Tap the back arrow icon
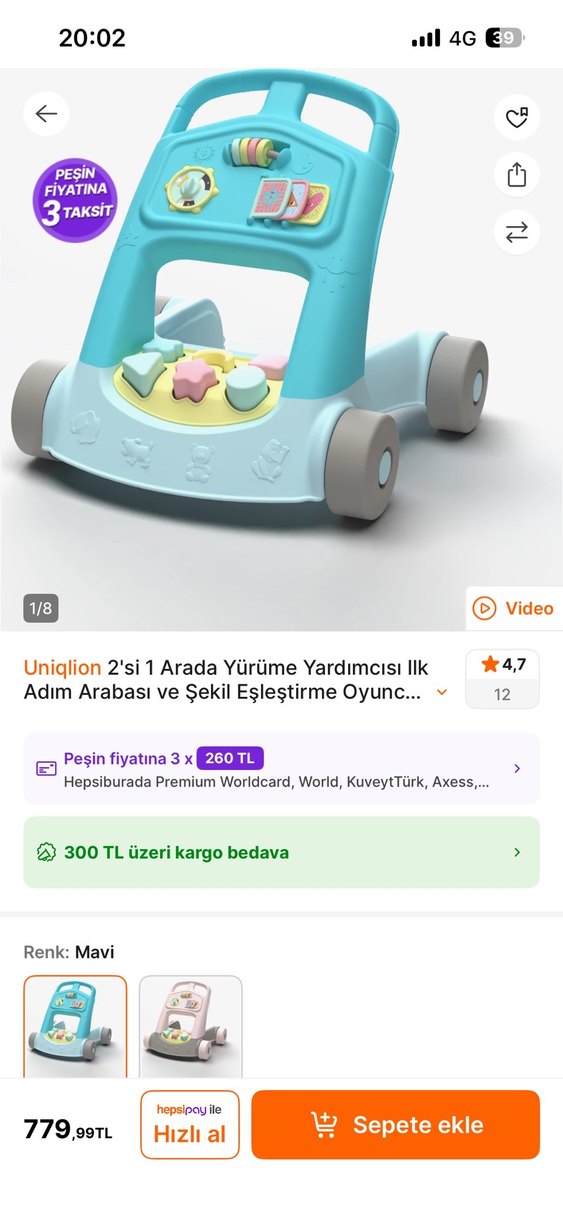This screenshot has height=1219, width=563. 46,114
